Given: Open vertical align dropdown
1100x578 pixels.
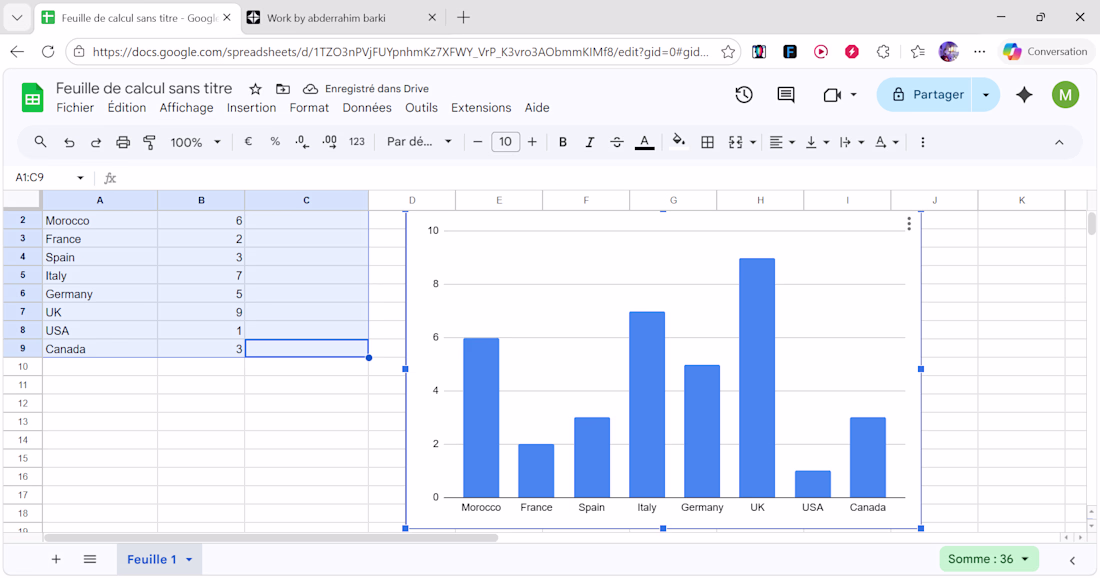Looking at the screenshot, I should [817, 142].
